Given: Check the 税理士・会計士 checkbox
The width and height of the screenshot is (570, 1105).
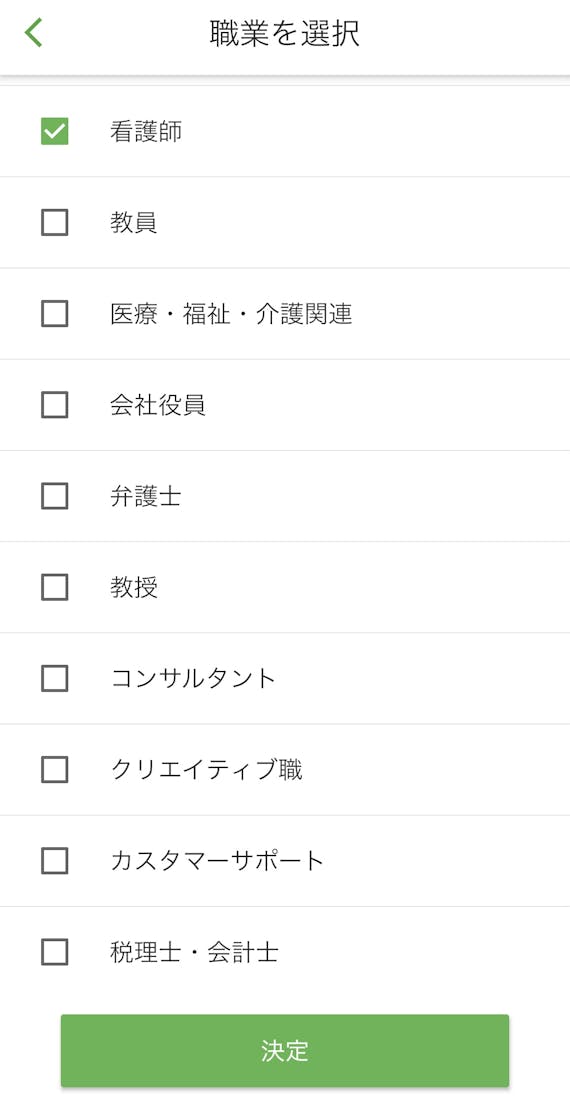Looking at the screenshot, I should (x=54, y=952).
